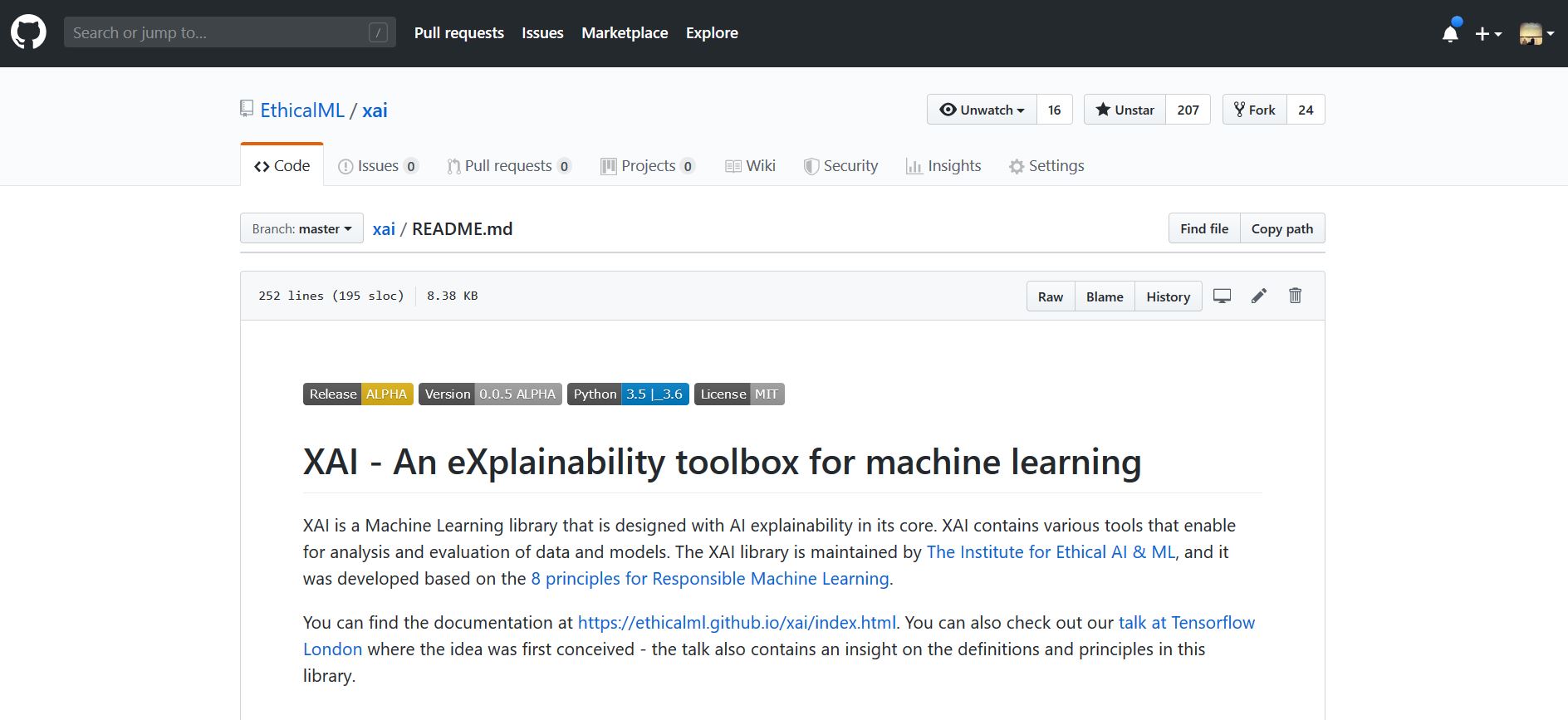This screenshot has width=1568, height=720.
Task: Switch to the Projects tab
Action: [x=648, y=165]
